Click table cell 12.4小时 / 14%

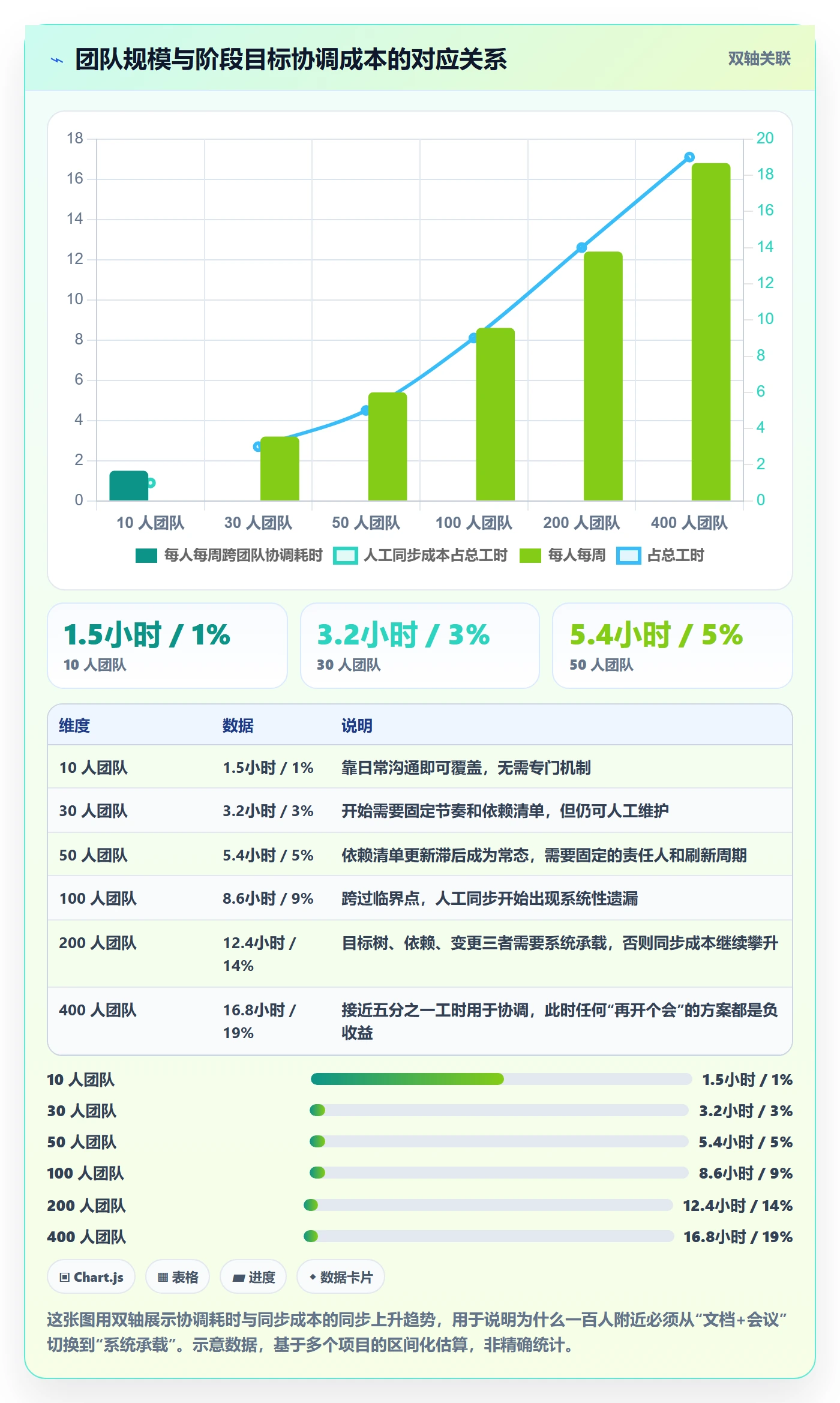coord(260,954)
